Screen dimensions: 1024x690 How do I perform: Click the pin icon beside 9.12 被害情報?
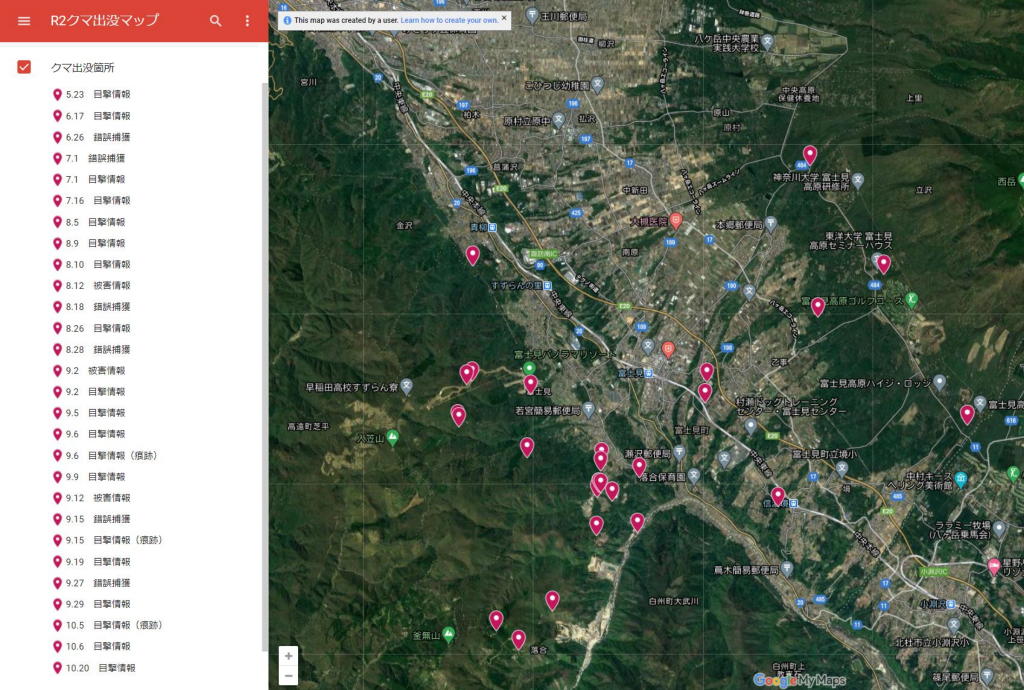(57, 497)
